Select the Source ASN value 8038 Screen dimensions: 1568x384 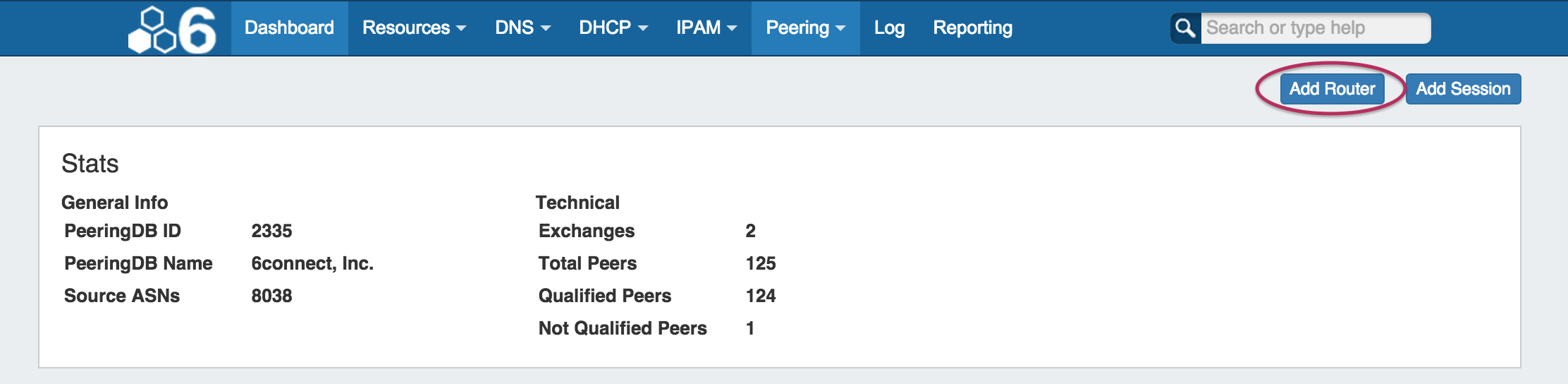[x=271, y=296]
